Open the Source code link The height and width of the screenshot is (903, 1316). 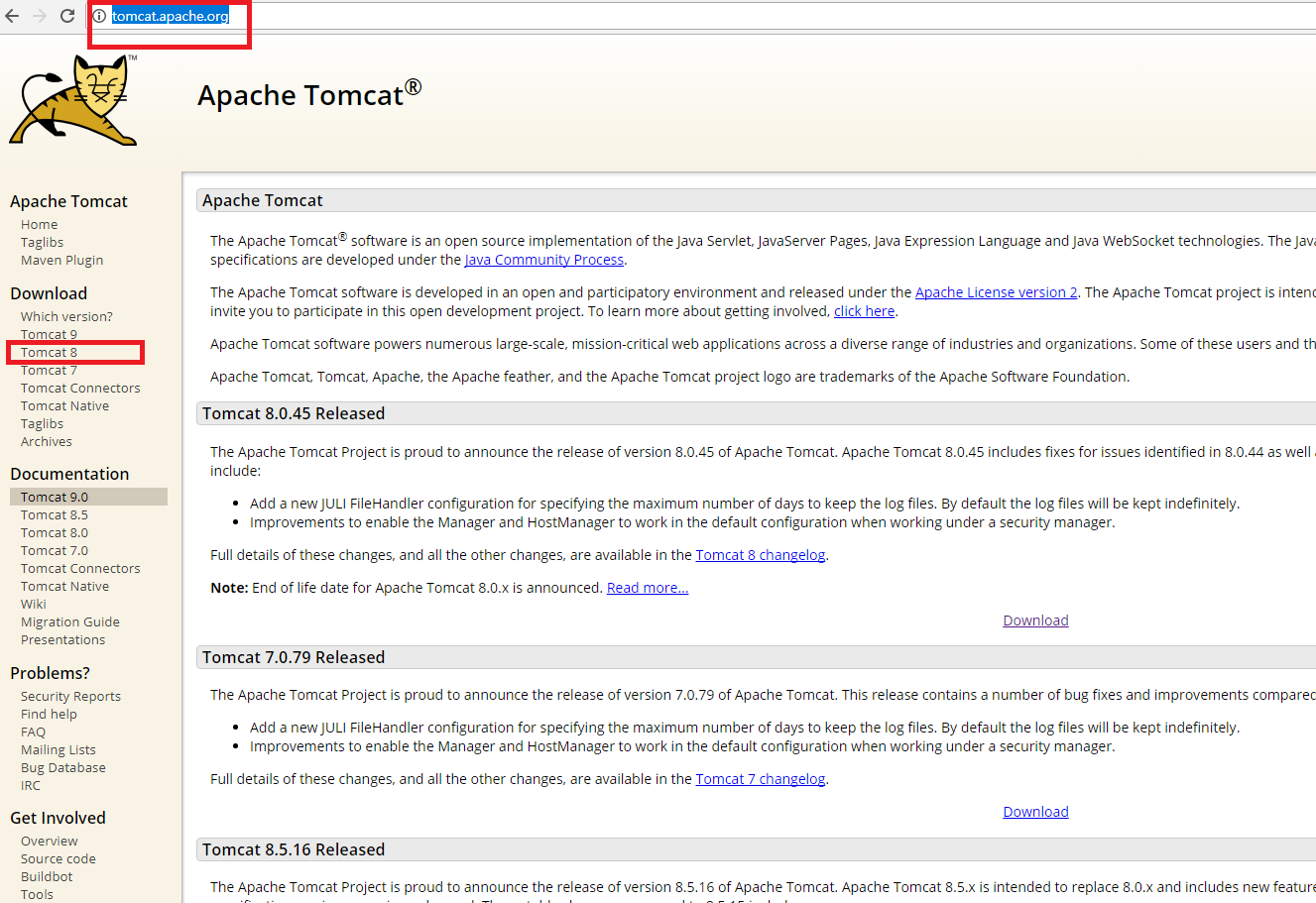pos(59,859)
